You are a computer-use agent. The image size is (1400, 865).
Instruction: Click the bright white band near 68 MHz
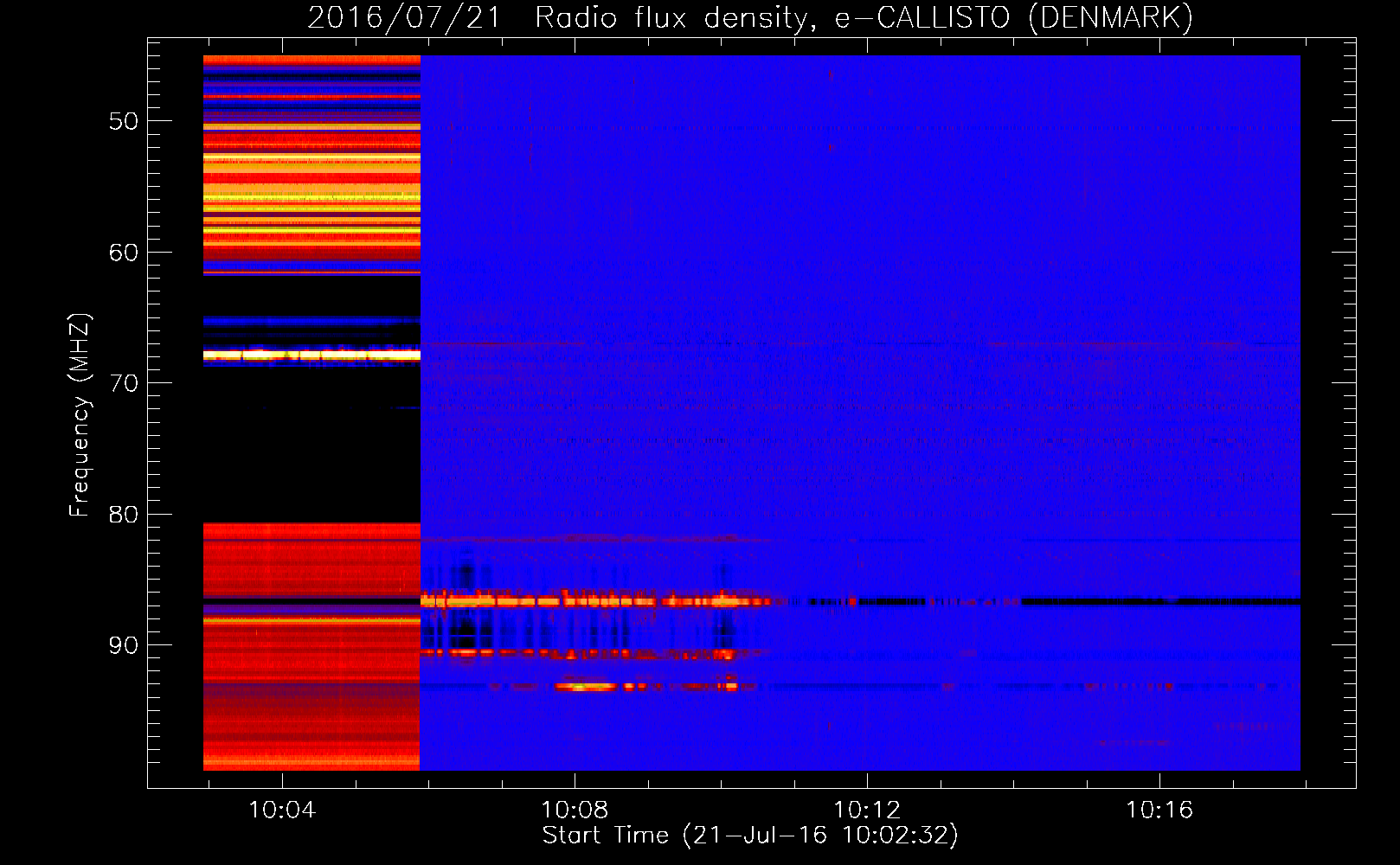311,355
